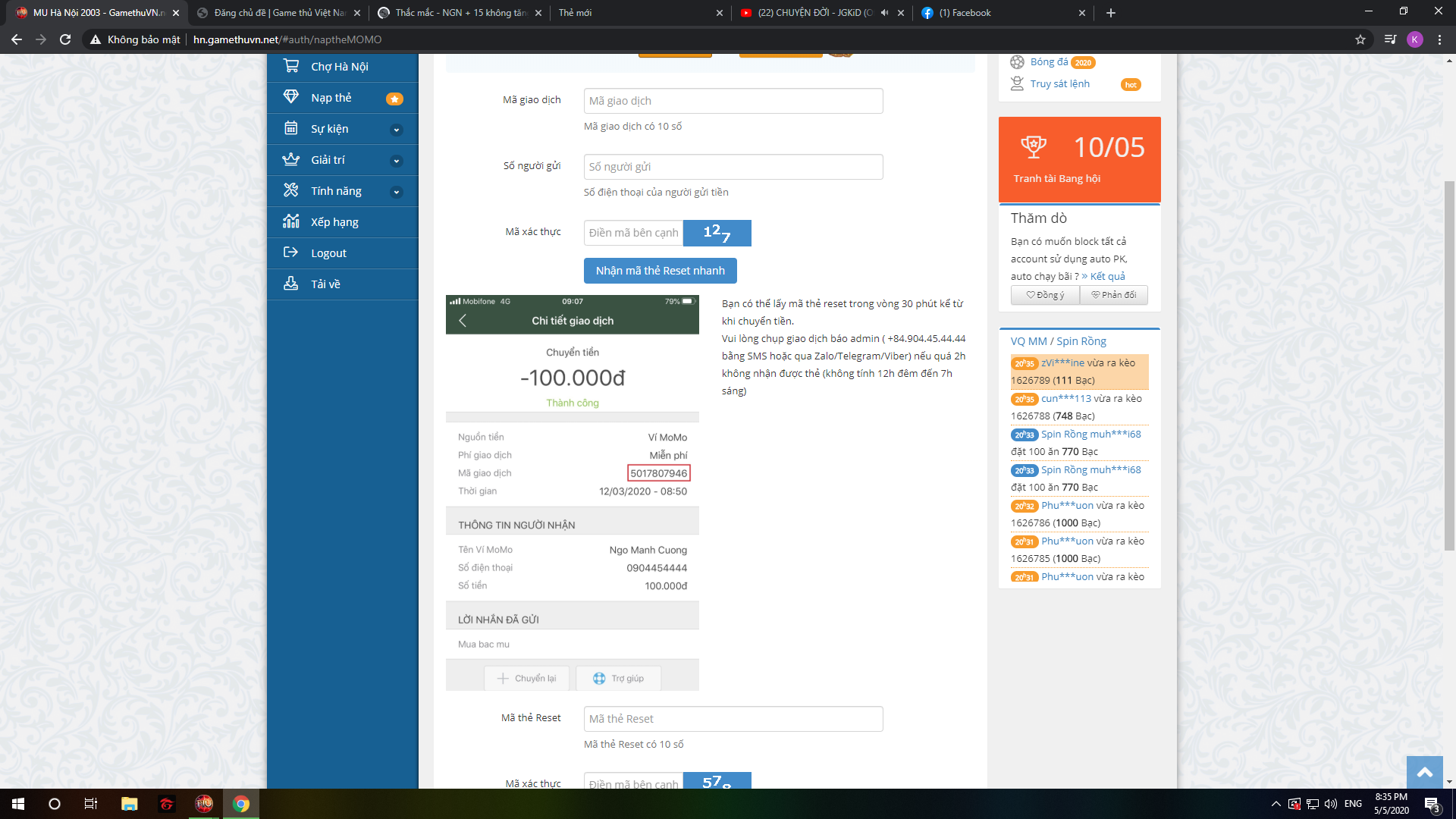Viewport: 1456px width, 819px height.
Task: Click the scroll-to-top arrow button
Action: pyautogui.click(x=1424, y=772)
